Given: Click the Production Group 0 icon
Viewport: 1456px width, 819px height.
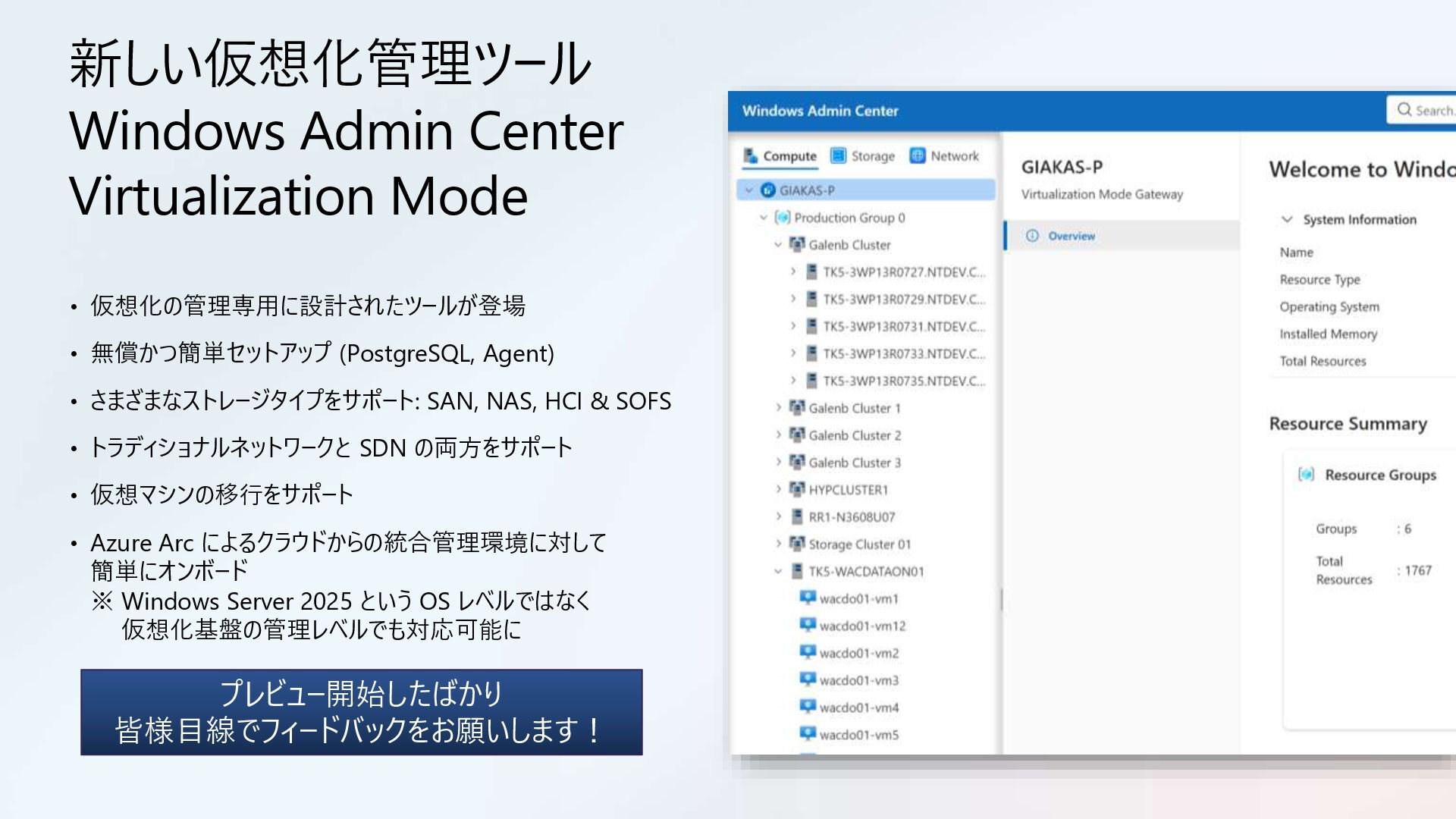Looking at the screenshot, I should [783, 218].
